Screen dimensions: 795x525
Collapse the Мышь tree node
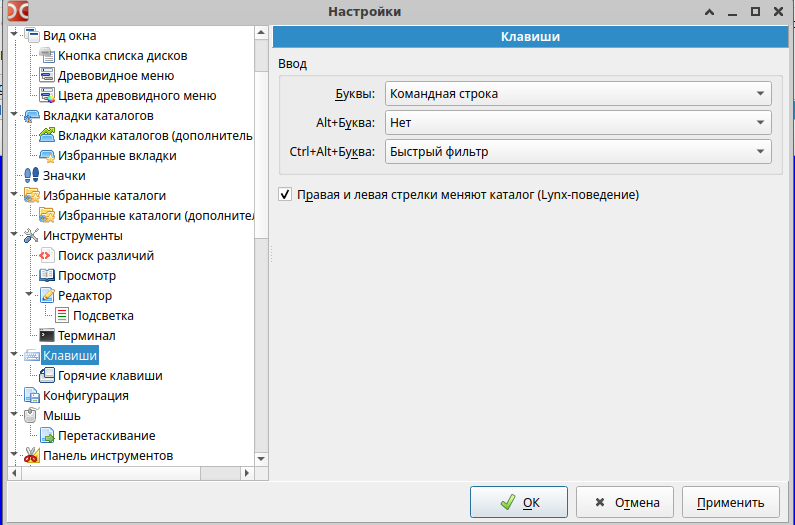pyautogui.click(x=14, y=414)
